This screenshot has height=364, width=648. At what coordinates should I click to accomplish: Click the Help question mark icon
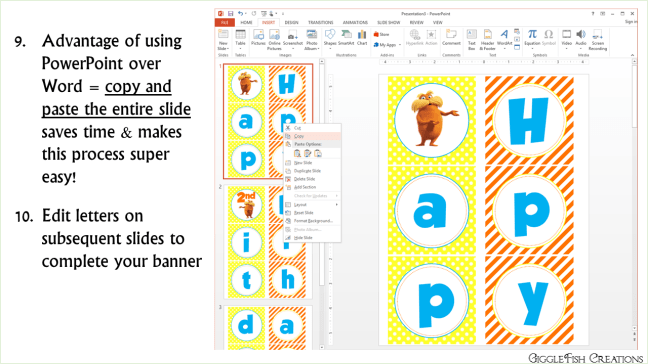click(x=593, y=14)
